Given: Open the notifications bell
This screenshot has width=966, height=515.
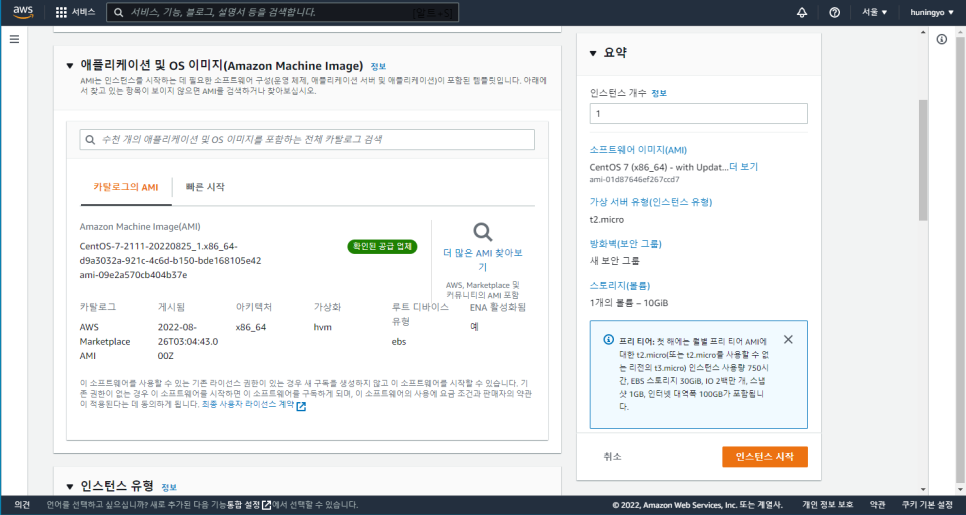Looking at the screenshot, I should point(802,12).
